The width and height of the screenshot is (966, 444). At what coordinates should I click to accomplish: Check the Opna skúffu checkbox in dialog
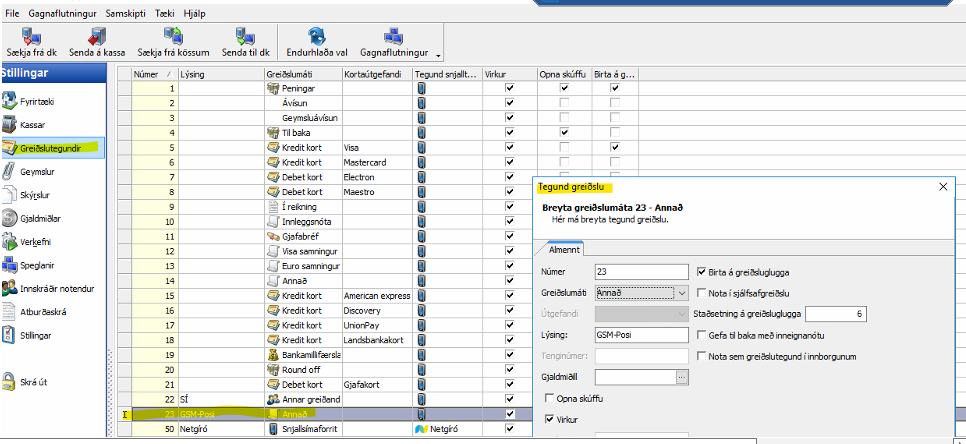[549, 400]
